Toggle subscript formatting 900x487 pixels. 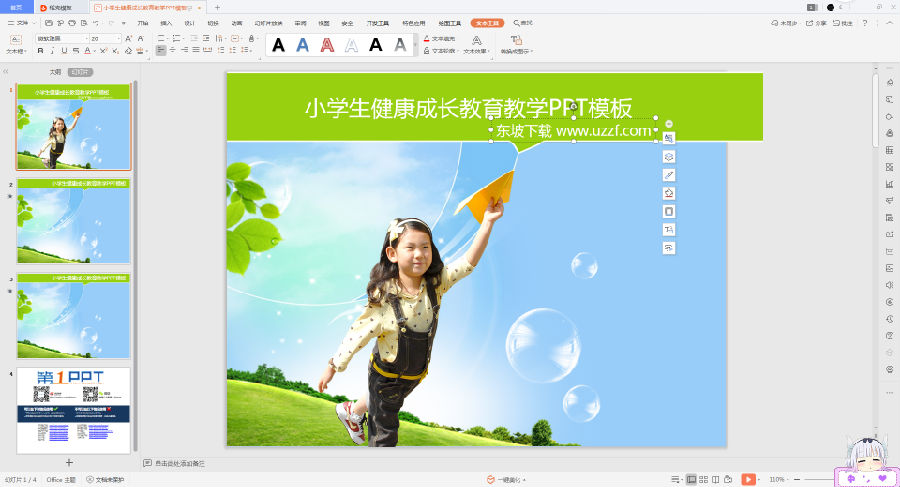tap(115, 51)
